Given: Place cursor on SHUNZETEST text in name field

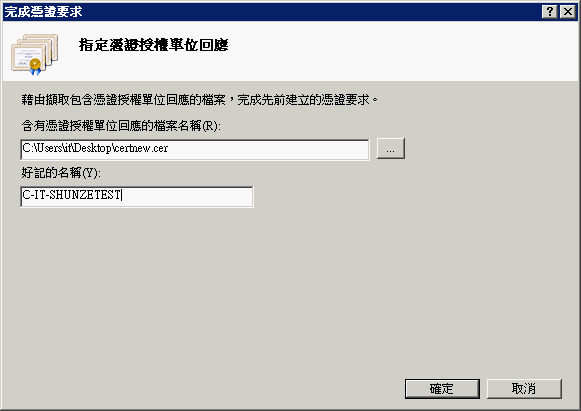Looking at the screenshot, I should (85, 195).
